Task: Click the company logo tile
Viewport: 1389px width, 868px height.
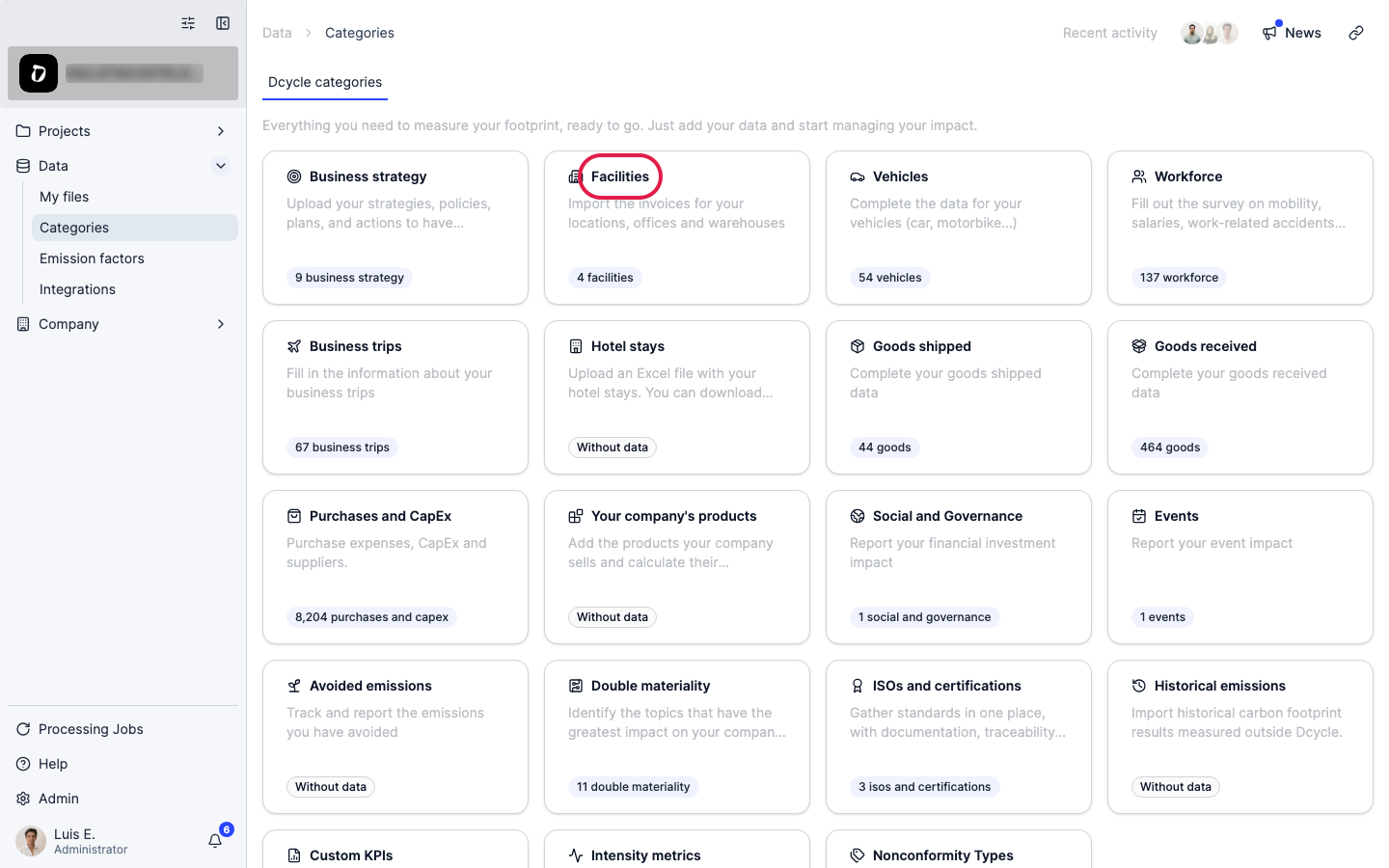Action: [39, 73]
